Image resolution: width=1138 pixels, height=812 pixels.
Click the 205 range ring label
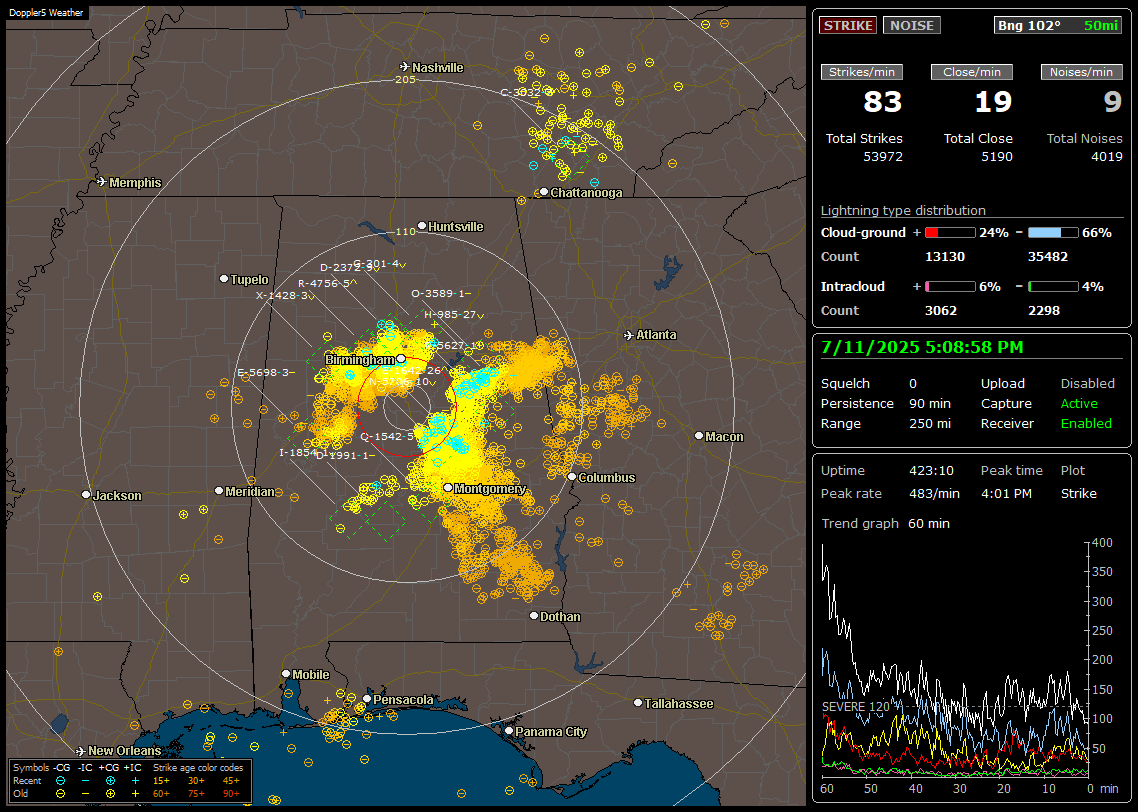click(405, 79)
